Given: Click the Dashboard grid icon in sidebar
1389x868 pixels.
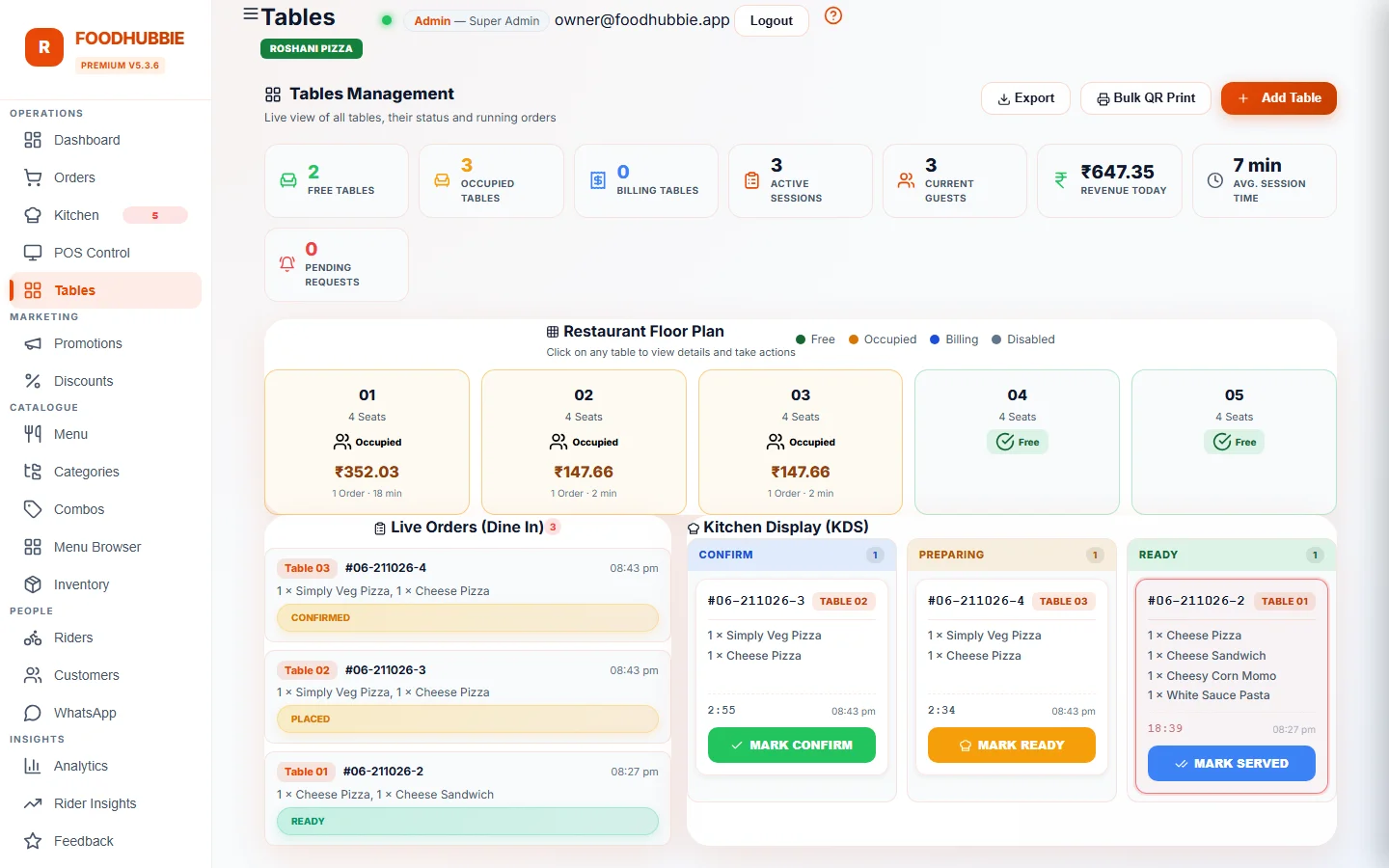Looking at the screenshot, I should pos(33,140).
